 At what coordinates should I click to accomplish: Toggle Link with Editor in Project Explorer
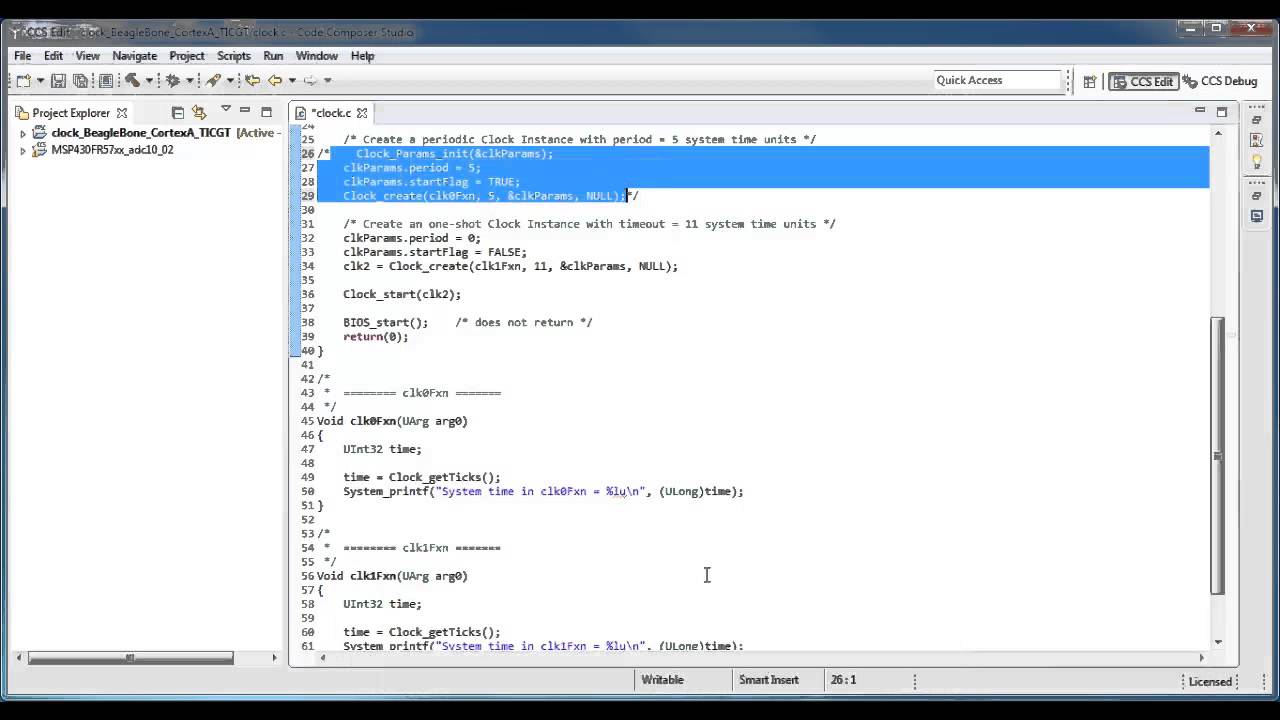pos(199,112)
